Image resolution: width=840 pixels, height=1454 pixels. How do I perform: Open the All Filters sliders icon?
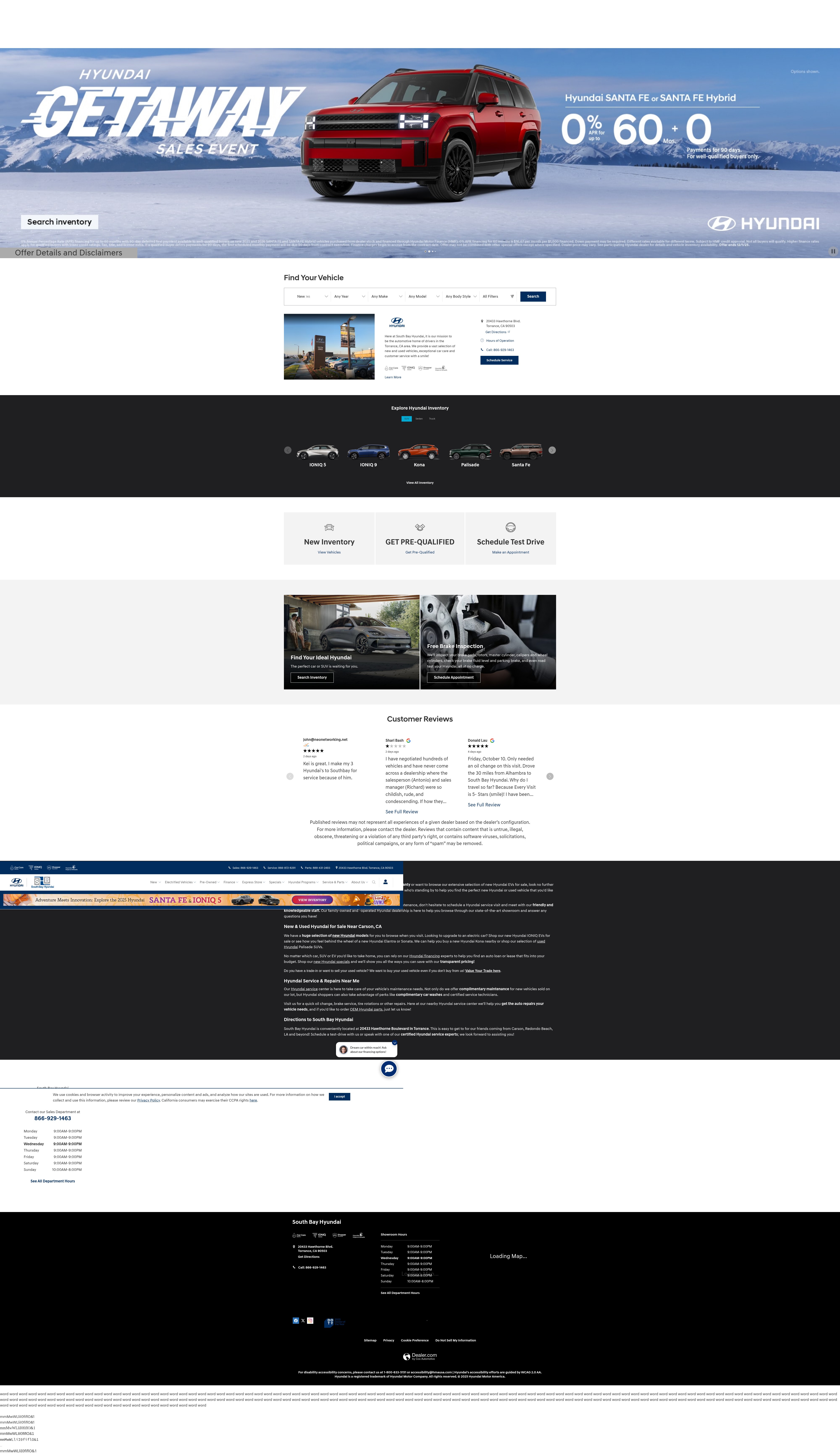click(x=512, y=297)
